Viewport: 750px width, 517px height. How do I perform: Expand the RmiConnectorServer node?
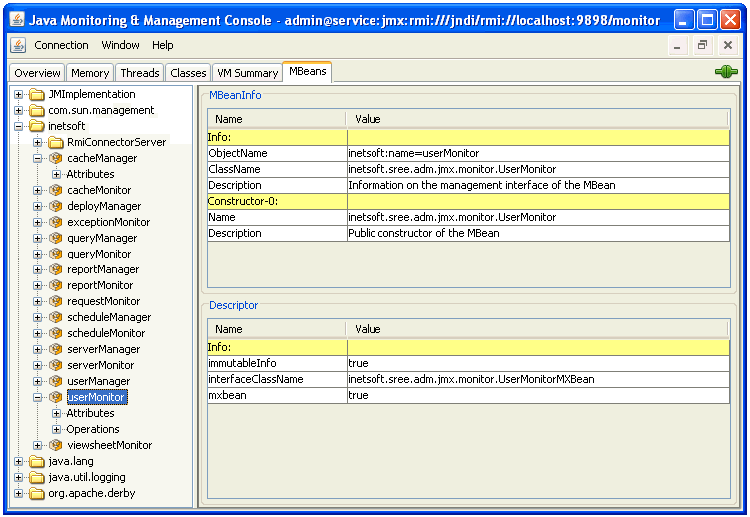tap(37, 143)
